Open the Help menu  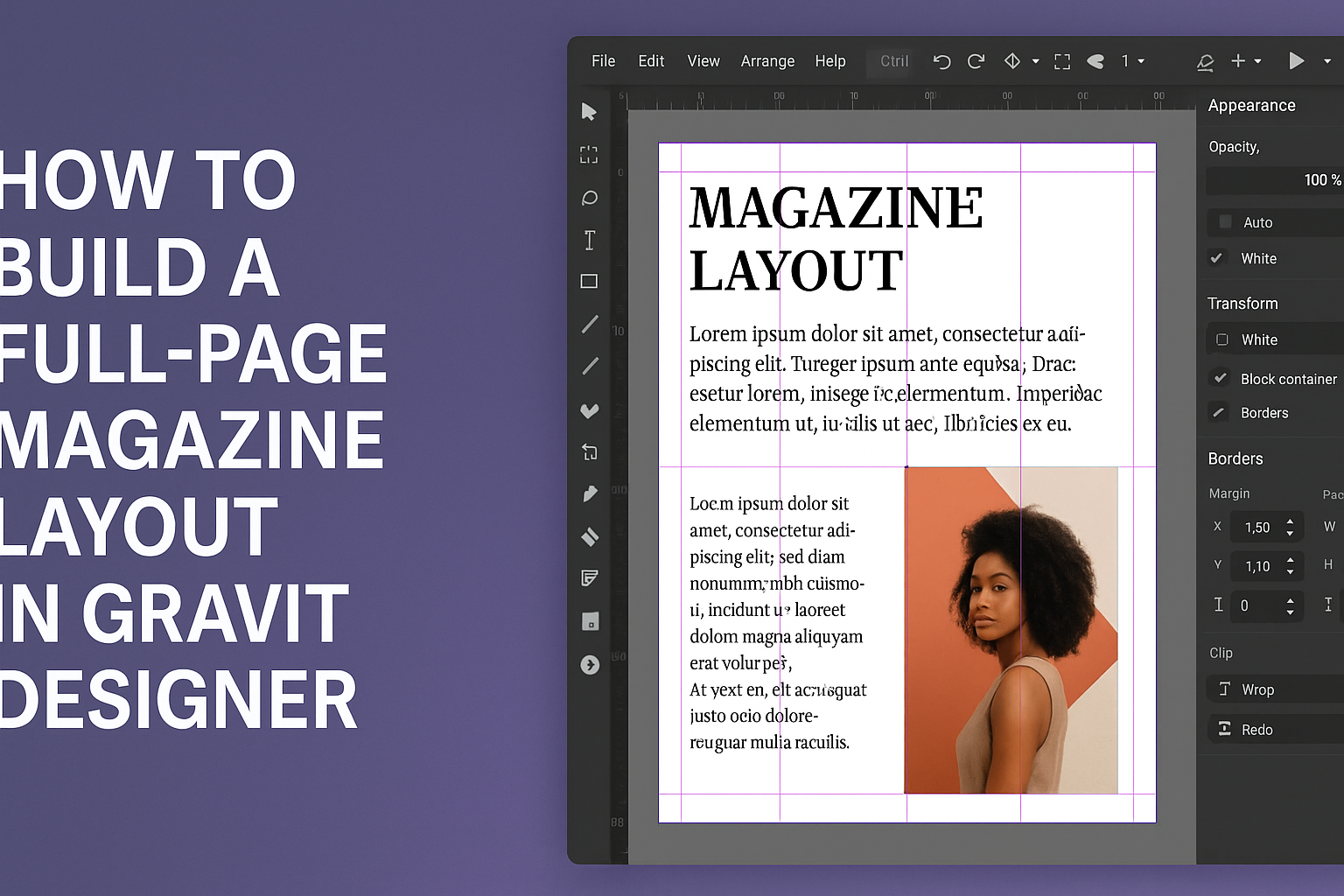830,61
